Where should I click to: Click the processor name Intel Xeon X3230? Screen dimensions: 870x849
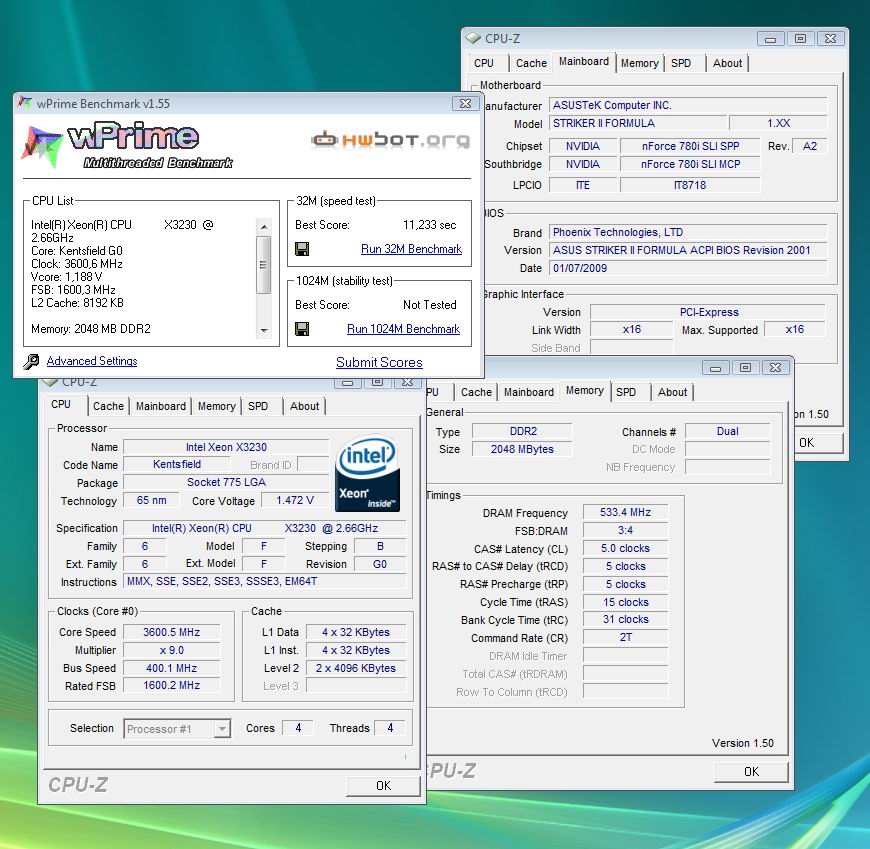[226, 447]
